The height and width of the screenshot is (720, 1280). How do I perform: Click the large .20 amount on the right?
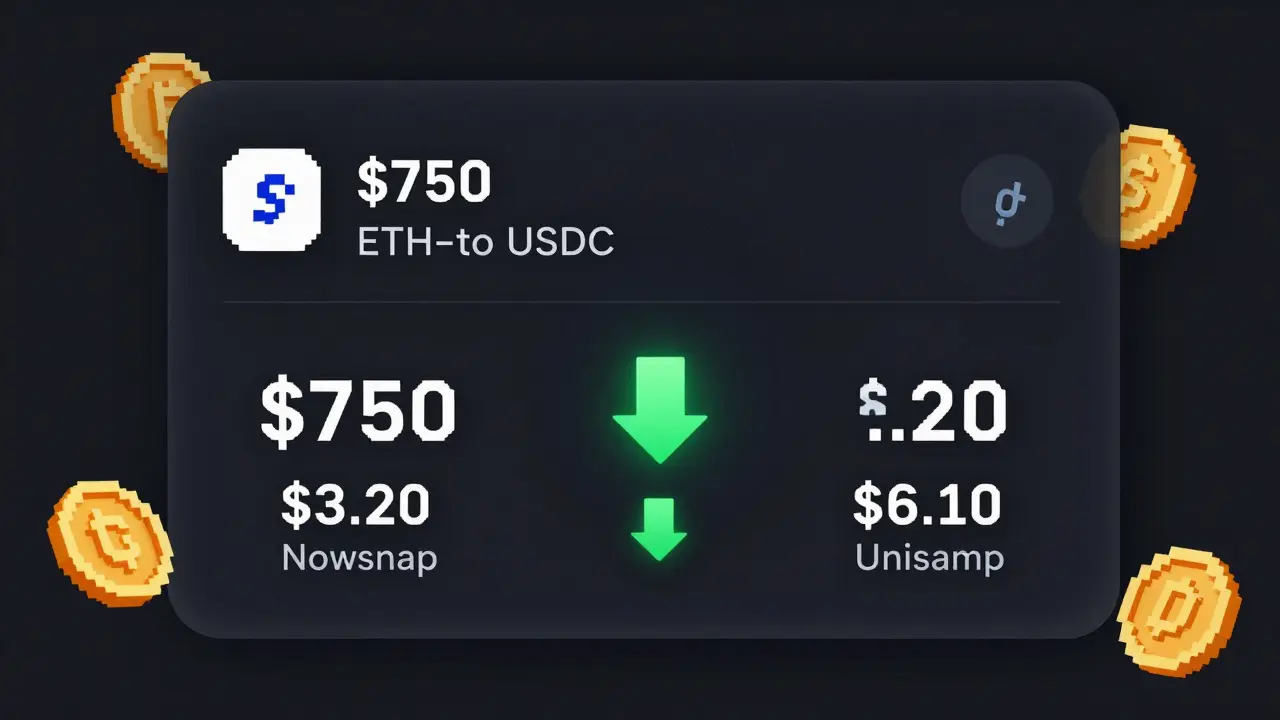point(948,411)
